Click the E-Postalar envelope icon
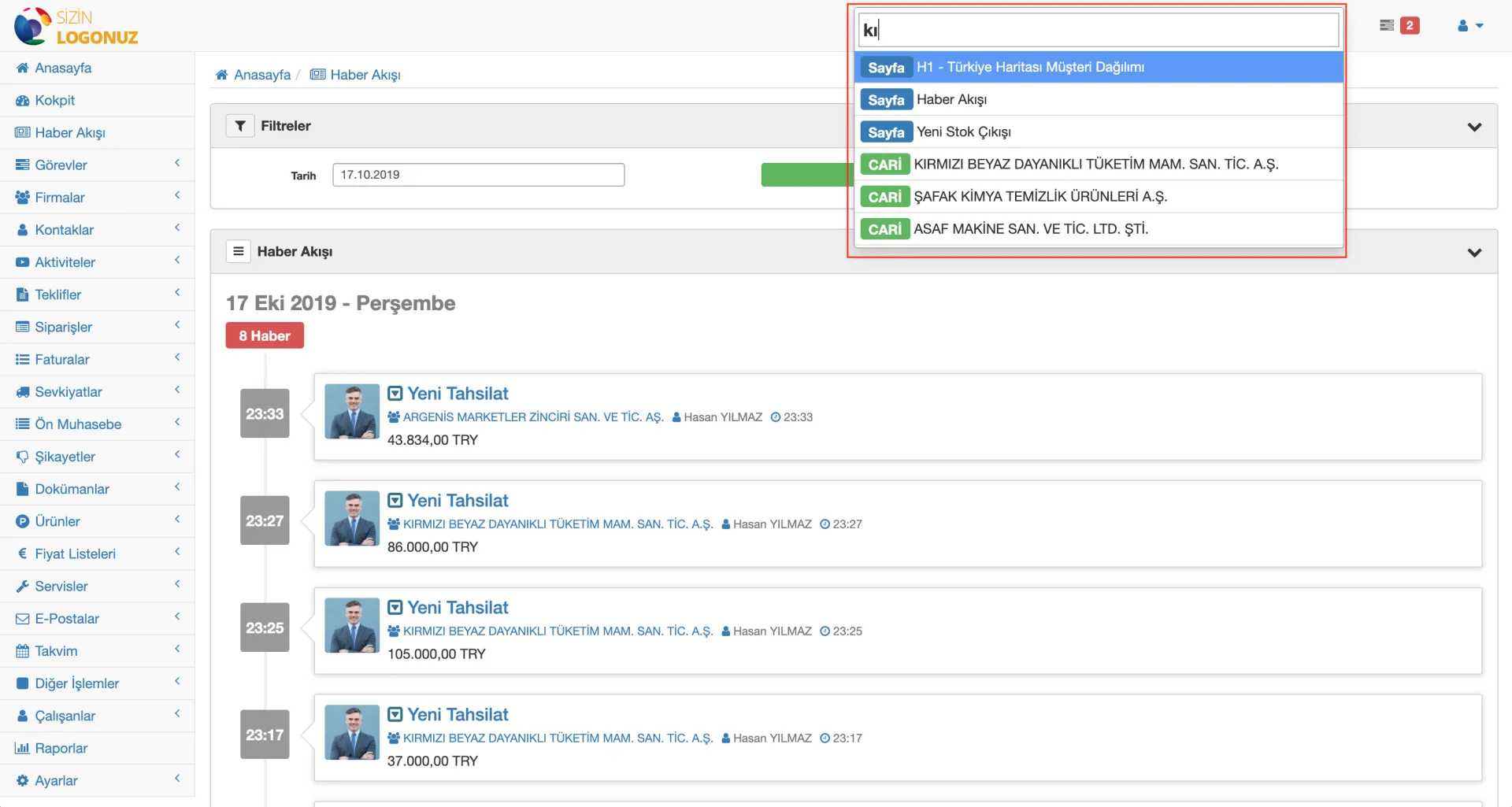1512x807 pixels. (x=22, y=619)
